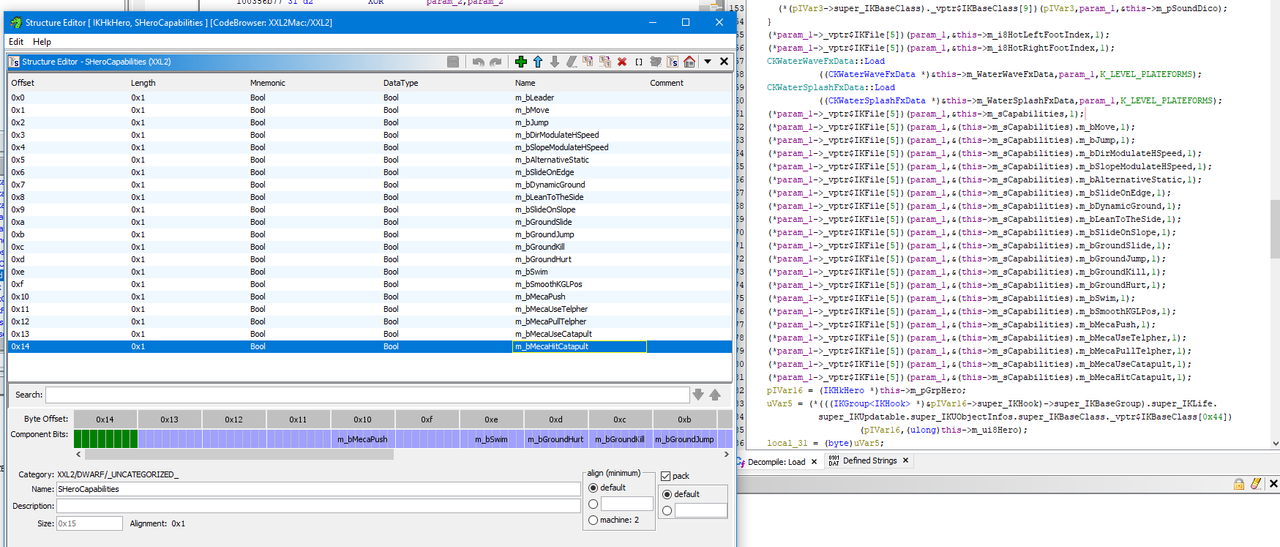Viewport: 1280px width, 547px height.
Task: Click the Comment column header
Action: 688,83
